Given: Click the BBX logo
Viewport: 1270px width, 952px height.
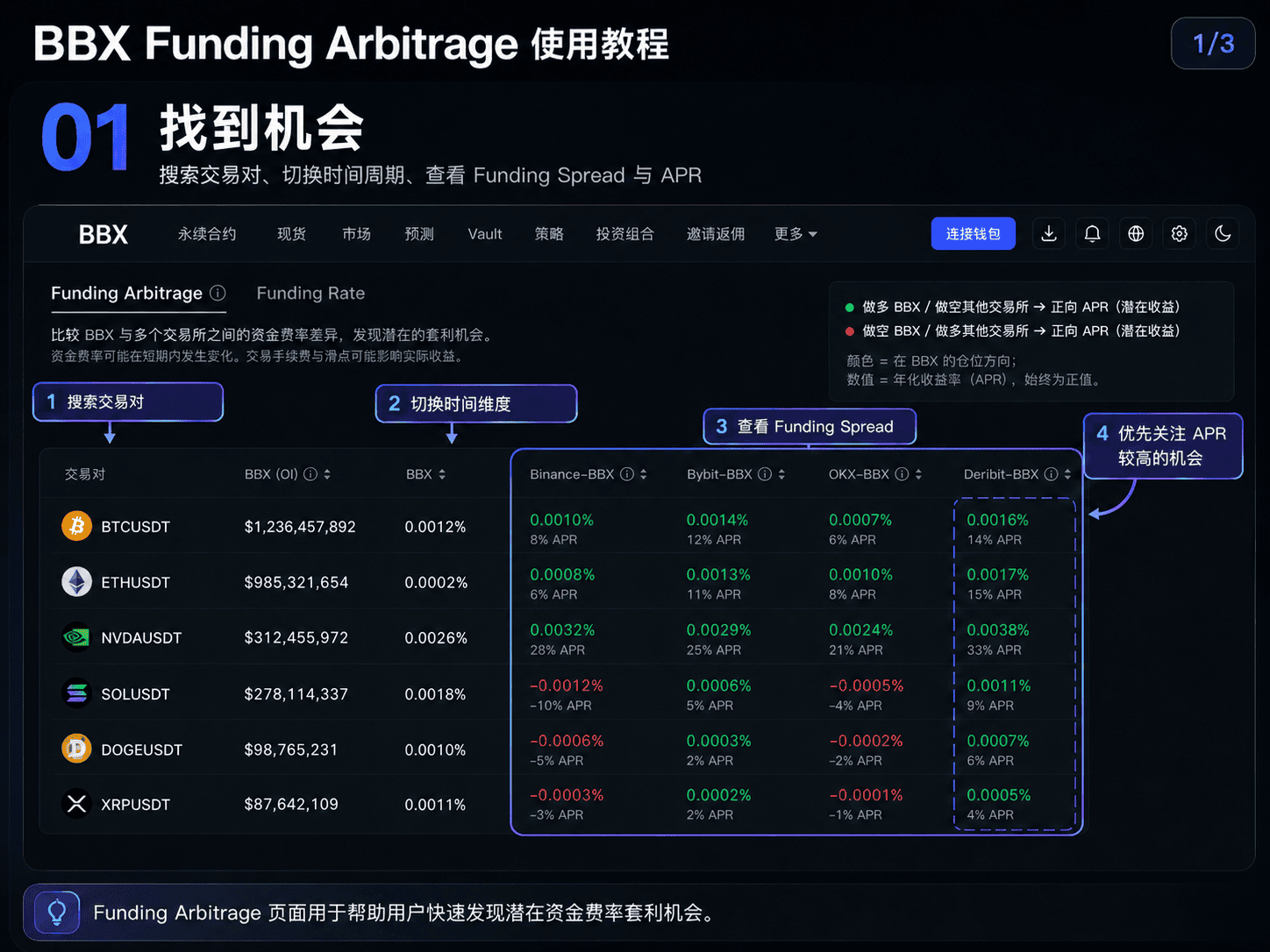Looking at the screenshot, I should click(x=103, y=234).
